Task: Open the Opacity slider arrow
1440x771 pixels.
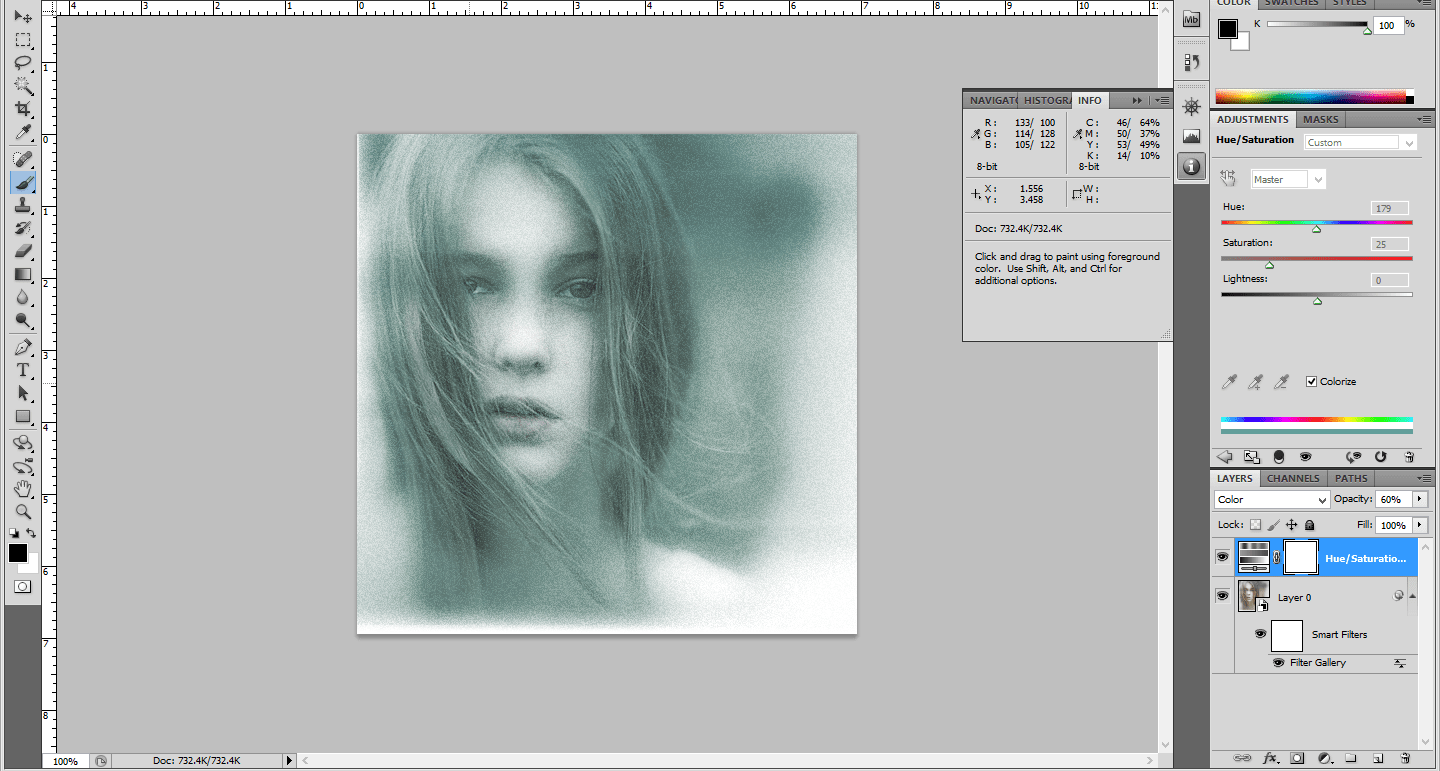Action: (1420, 499)
